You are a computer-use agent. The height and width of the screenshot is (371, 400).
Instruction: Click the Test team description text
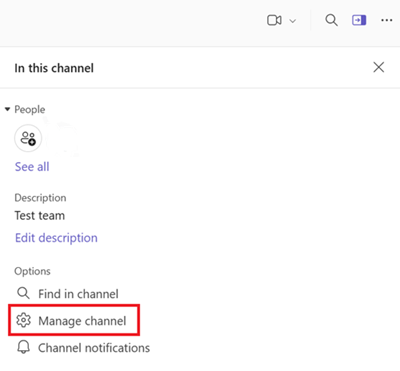tap(40, 216)
